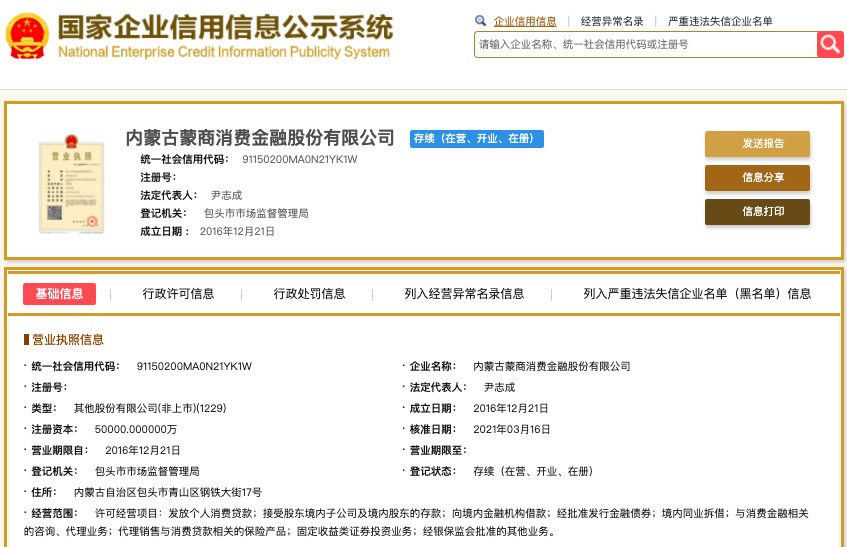This screenshot has width=847, height=547.
Task: Click company type 其他股份有限公司(非上市)(1229)
Action: coord(150,408)
